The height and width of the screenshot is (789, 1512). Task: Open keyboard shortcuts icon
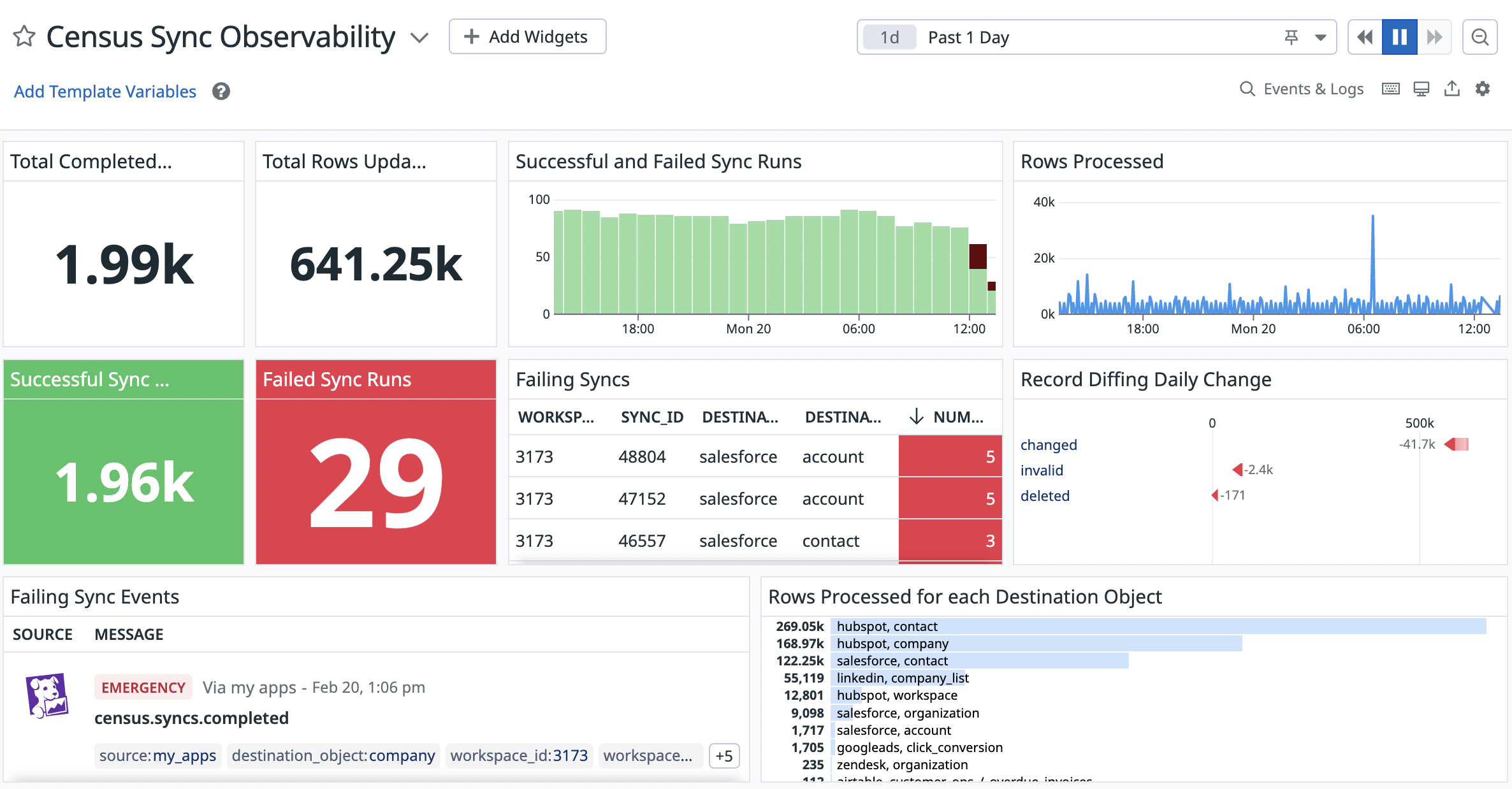tap(1390, 89)
